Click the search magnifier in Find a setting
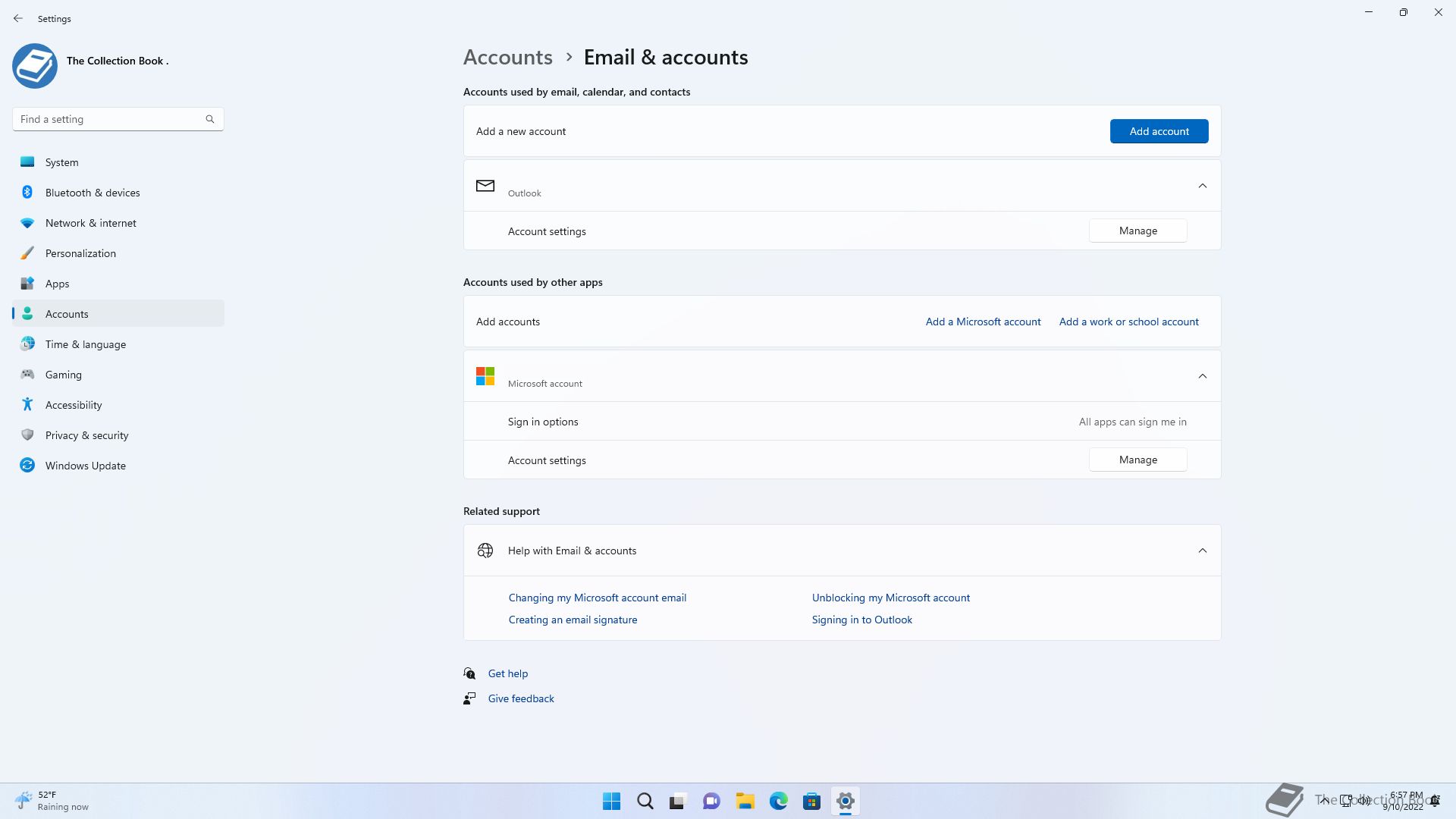The image size is (1456, 819). (x=210, y=119)
